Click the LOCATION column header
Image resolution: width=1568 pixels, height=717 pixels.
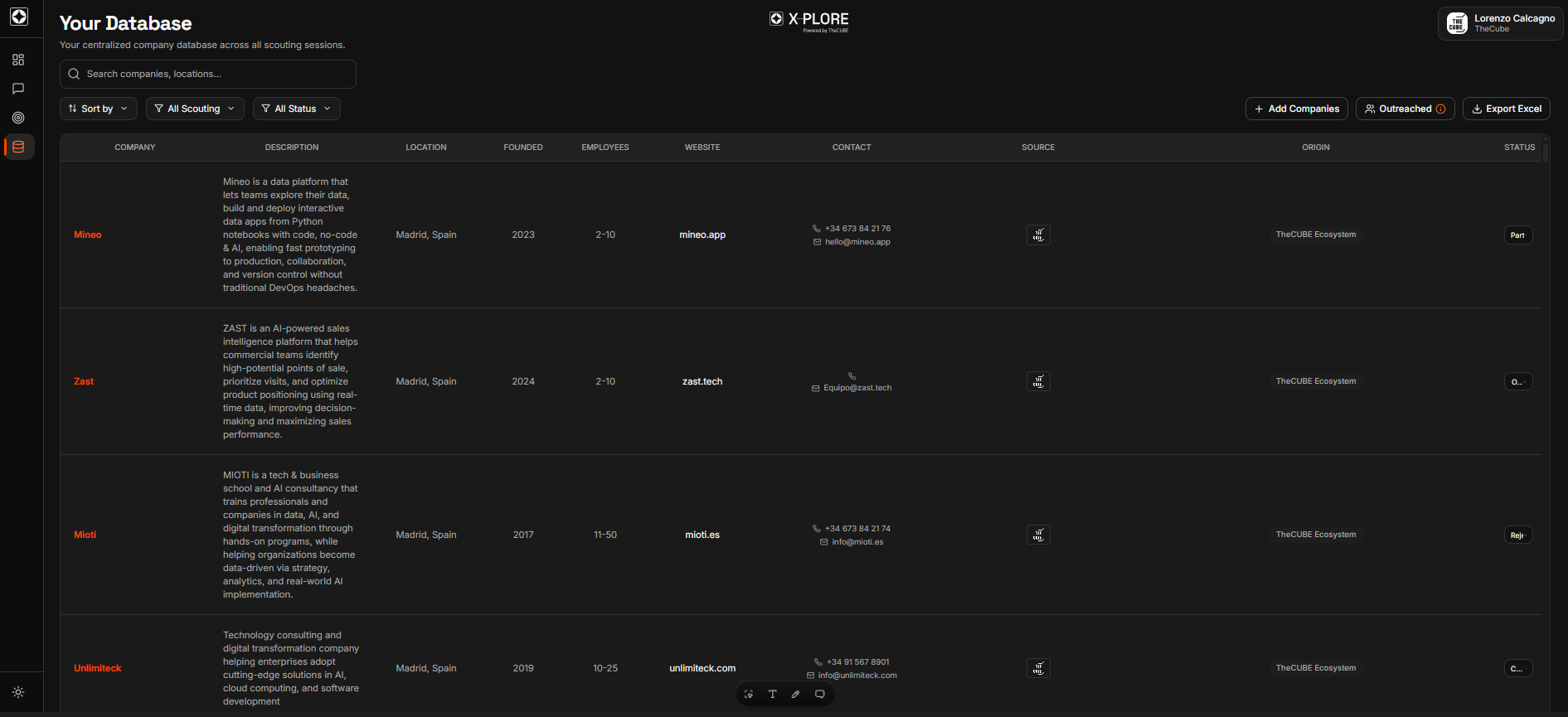426,148
